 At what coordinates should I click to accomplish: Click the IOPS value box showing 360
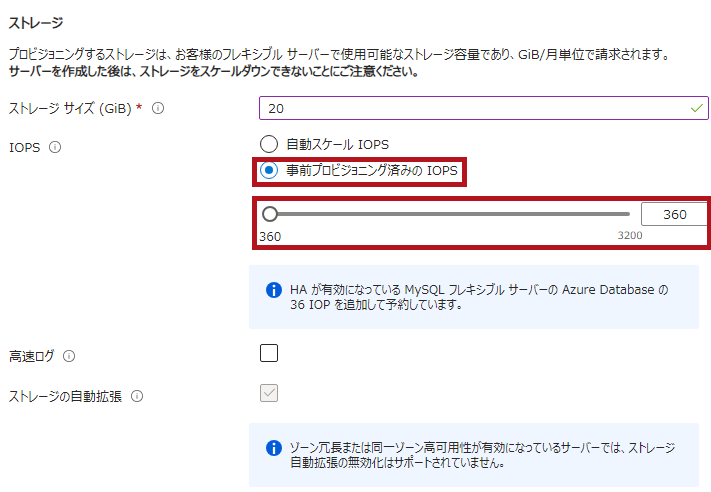click(x=674, y=214)
